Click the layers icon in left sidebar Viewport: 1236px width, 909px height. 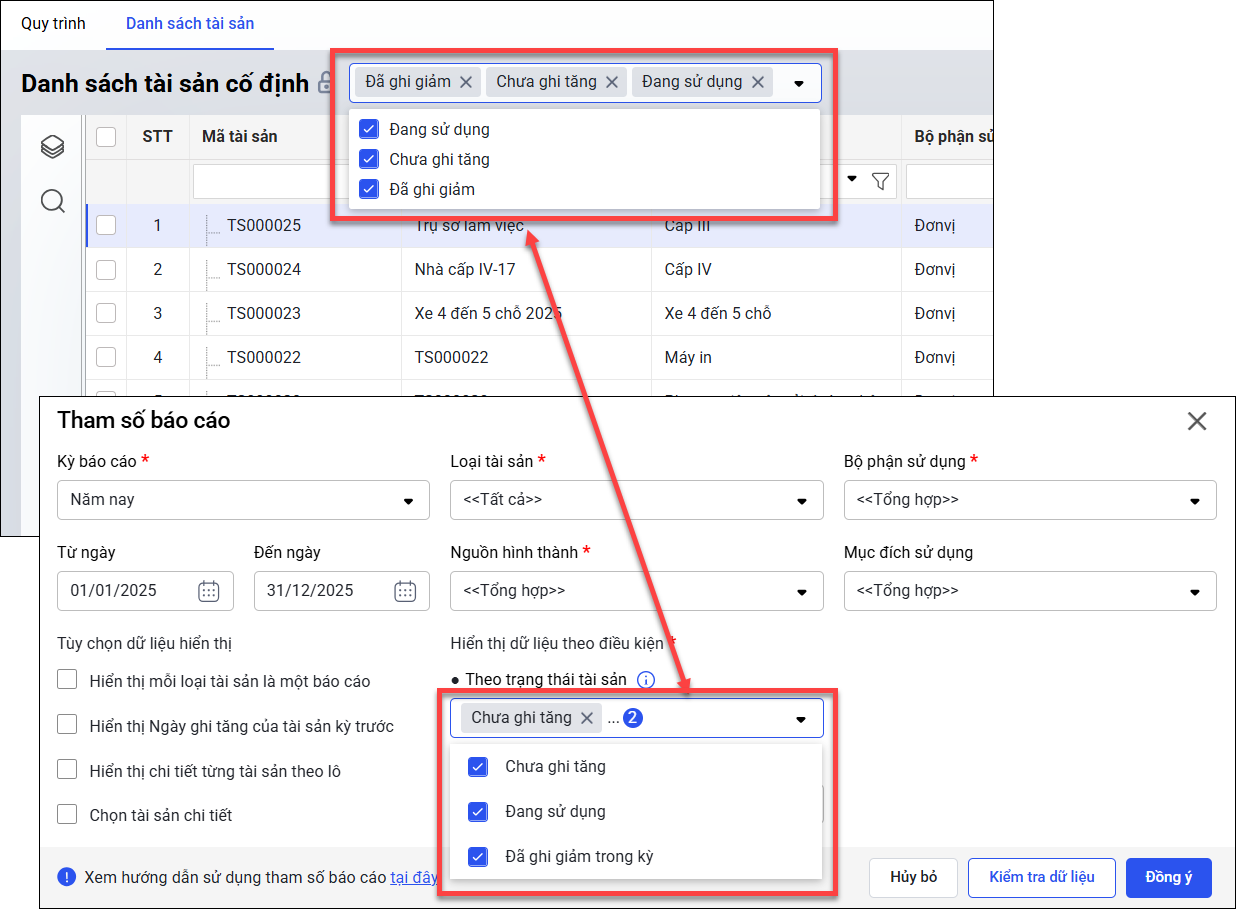(x=52, y=148)
